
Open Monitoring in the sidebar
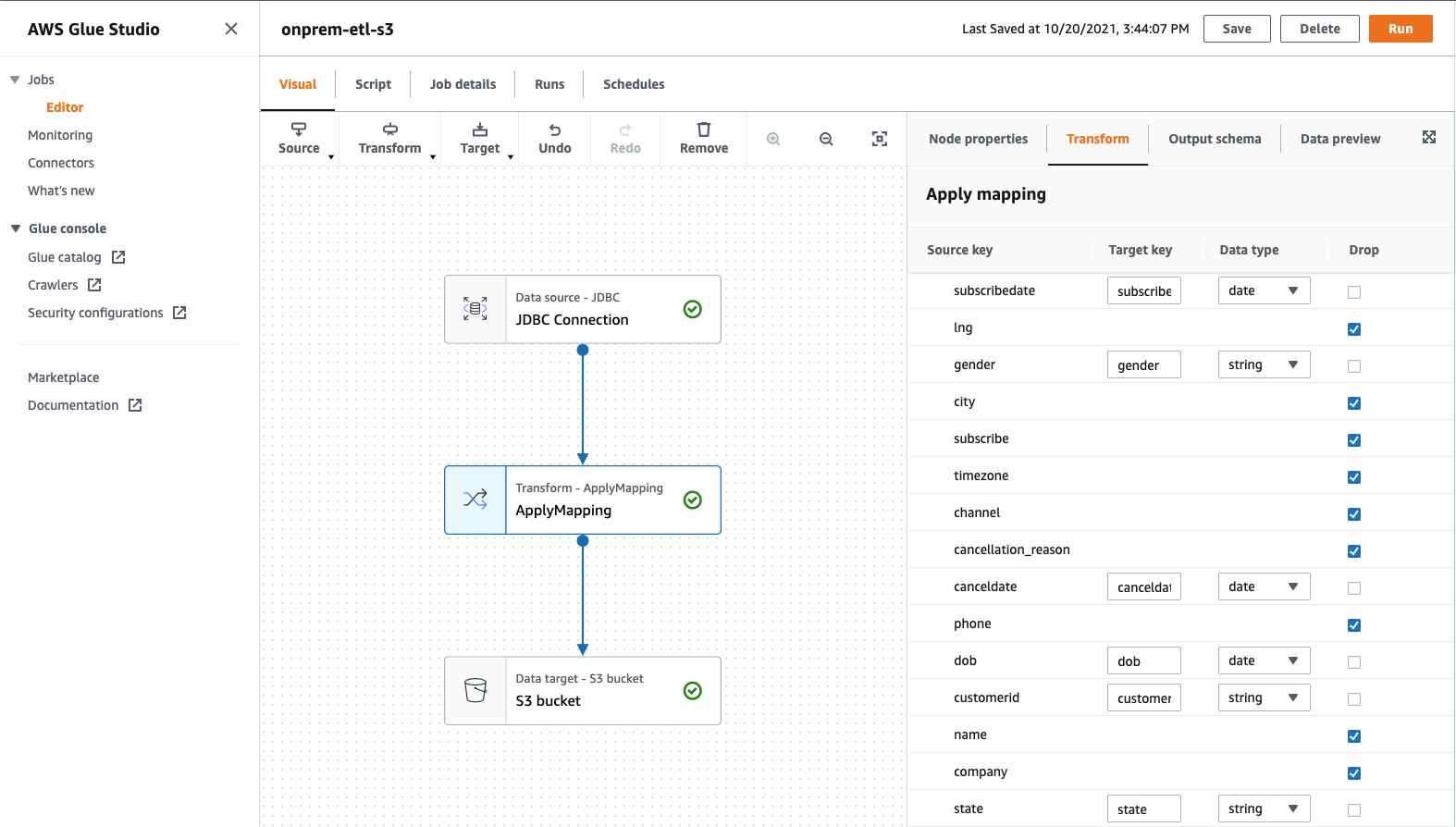[60, 135]
